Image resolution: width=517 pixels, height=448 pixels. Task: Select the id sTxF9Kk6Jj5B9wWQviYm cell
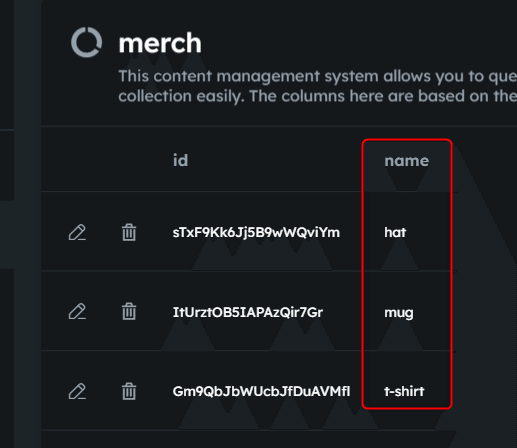tap(256, 232)
